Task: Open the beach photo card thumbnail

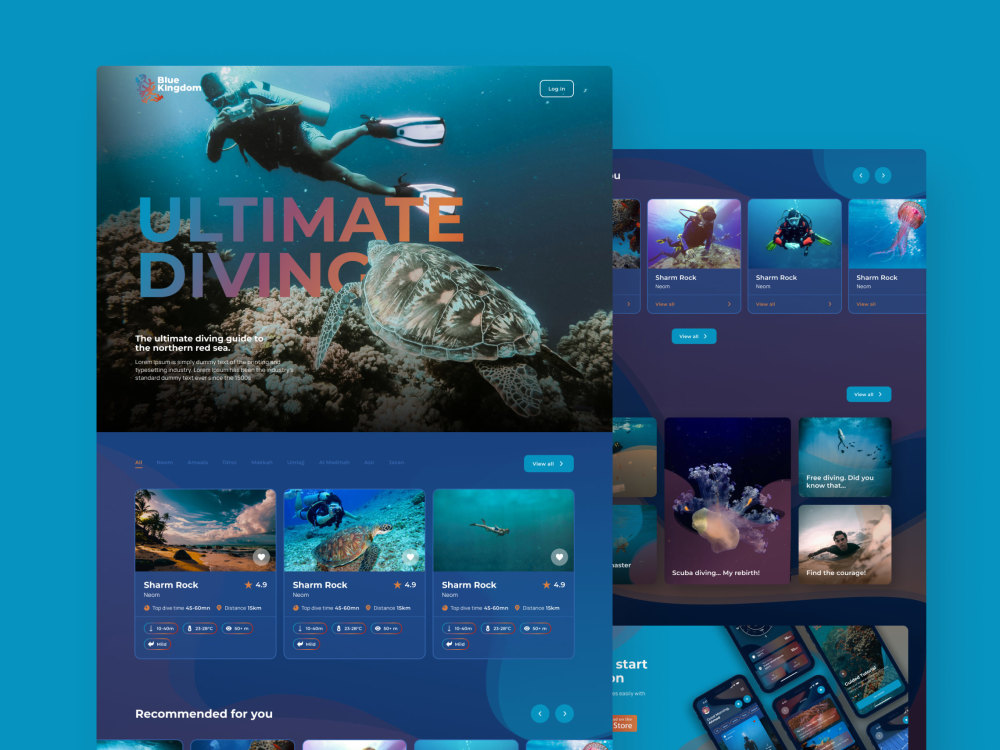Action: 205,531
